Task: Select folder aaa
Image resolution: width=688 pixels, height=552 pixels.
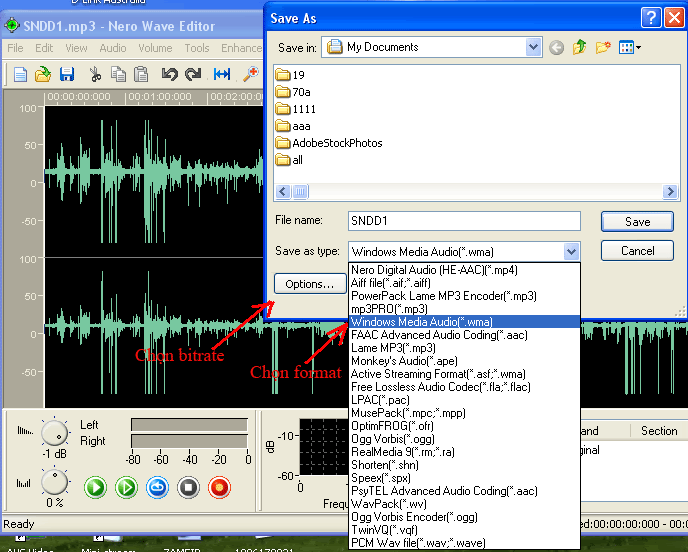Action: click(x=293, y=126)
